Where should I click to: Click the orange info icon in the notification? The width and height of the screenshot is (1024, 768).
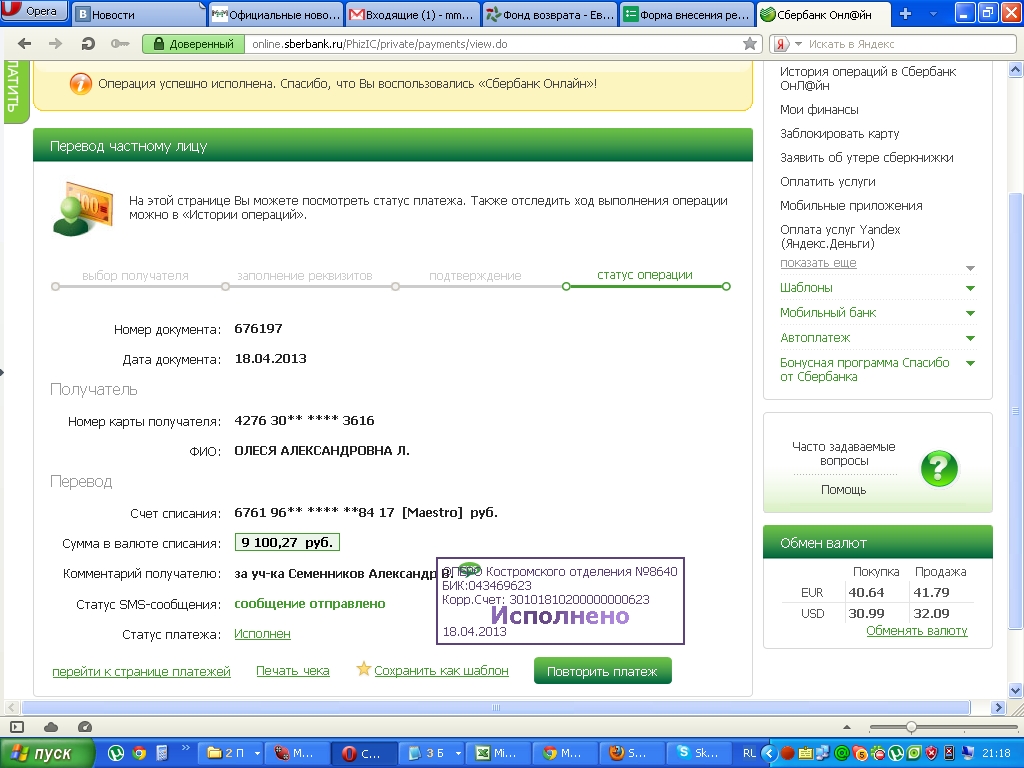pyautogui.click(x=80, y=84)
